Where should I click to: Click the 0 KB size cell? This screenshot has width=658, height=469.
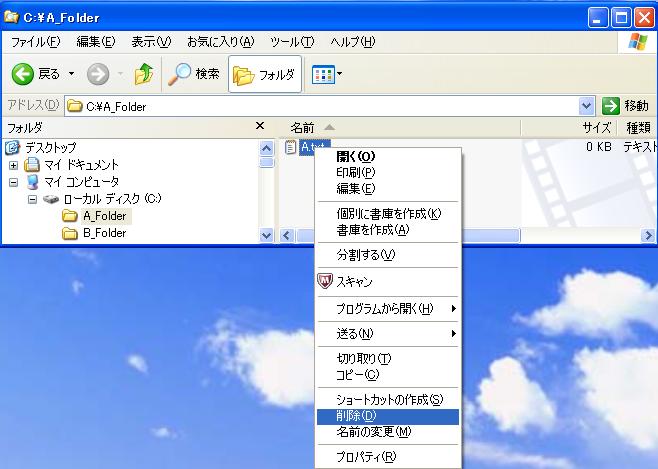coord(598,147)
